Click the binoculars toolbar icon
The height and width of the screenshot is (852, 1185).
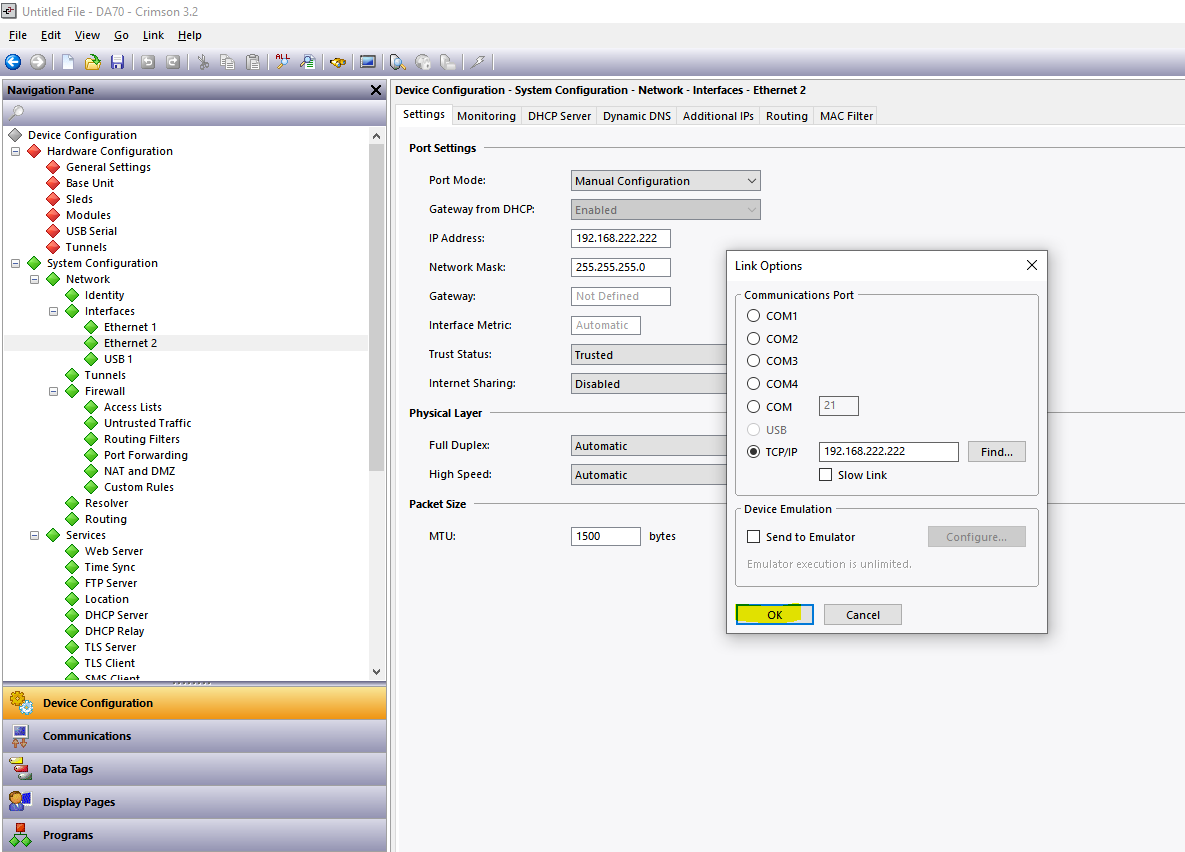pyautogui.click(x=338, y=62)
